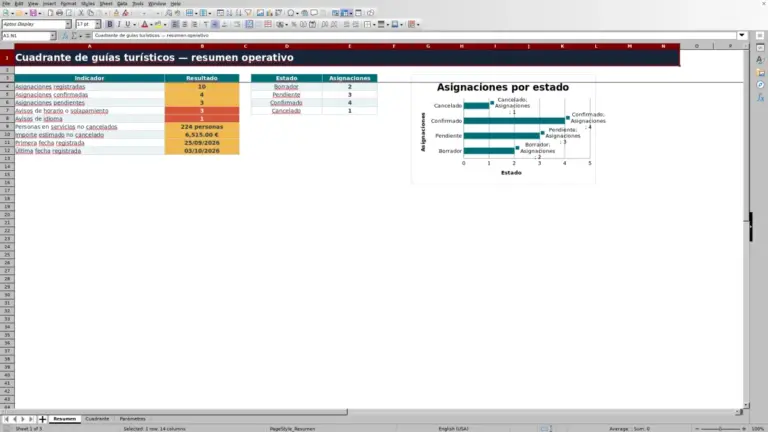Open the Format menu

[x=68, y=3]
